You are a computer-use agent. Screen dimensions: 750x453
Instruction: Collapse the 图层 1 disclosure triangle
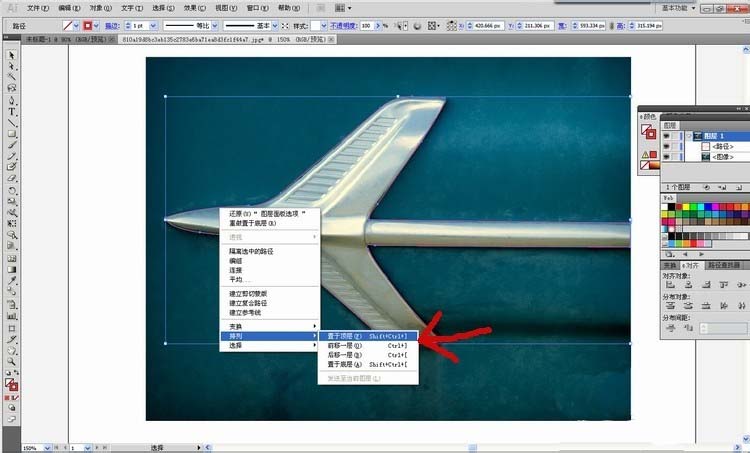[x=689, y=136]
